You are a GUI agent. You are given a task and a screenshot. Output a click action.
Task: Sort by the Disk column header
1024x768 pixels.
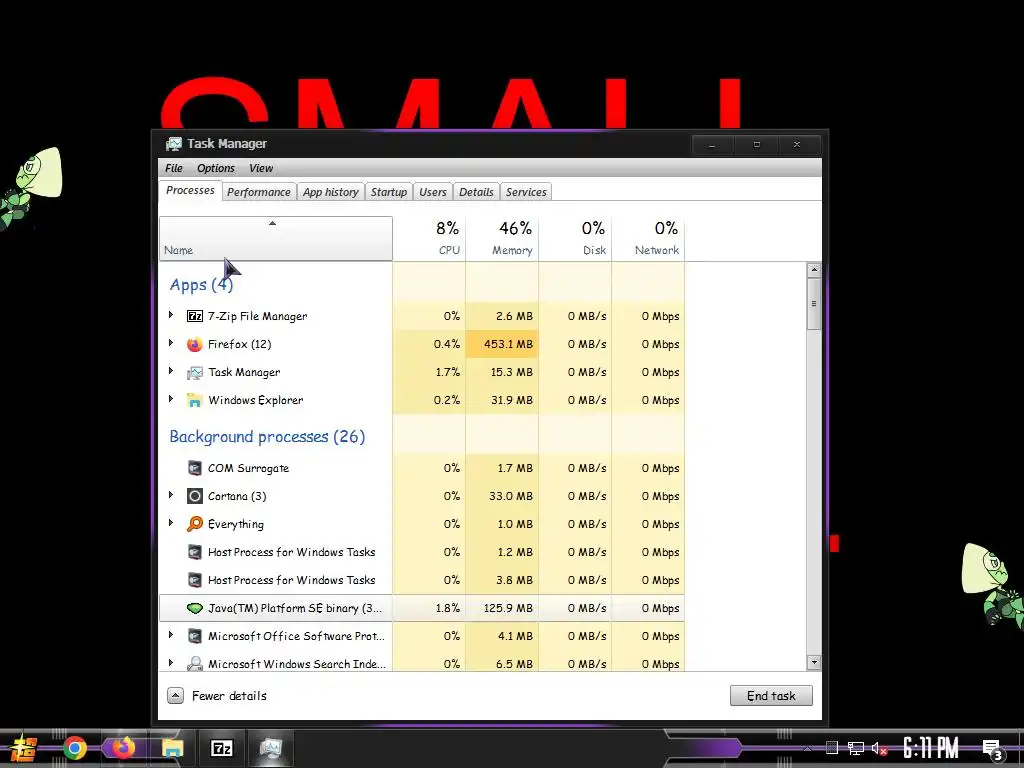[575, 238]
